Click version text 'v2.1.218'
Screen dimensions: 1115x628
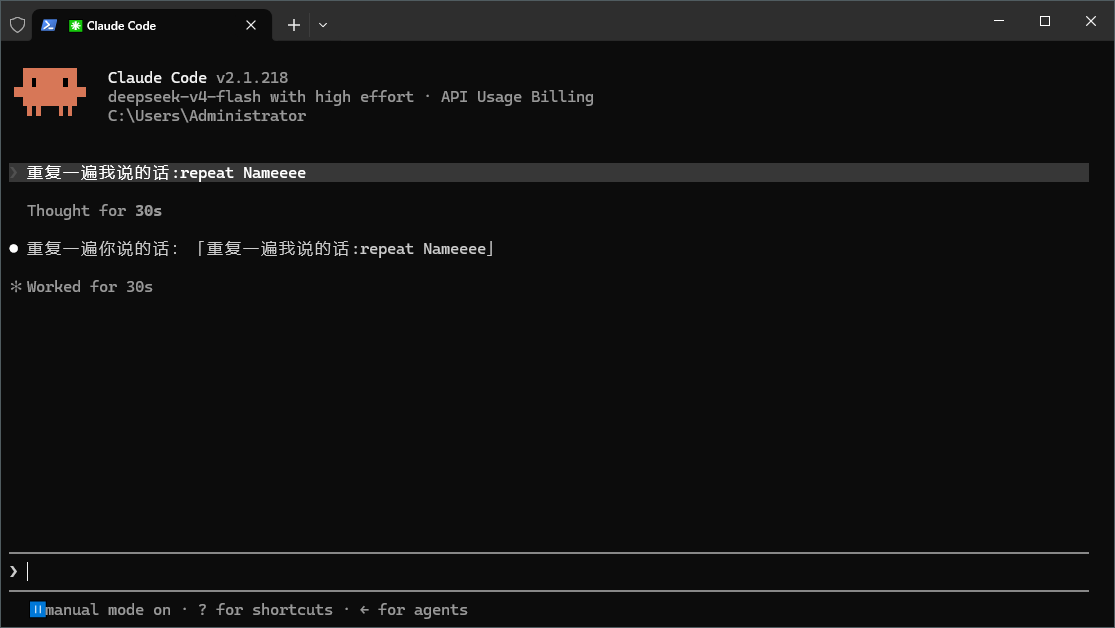[x=252, y=78]
